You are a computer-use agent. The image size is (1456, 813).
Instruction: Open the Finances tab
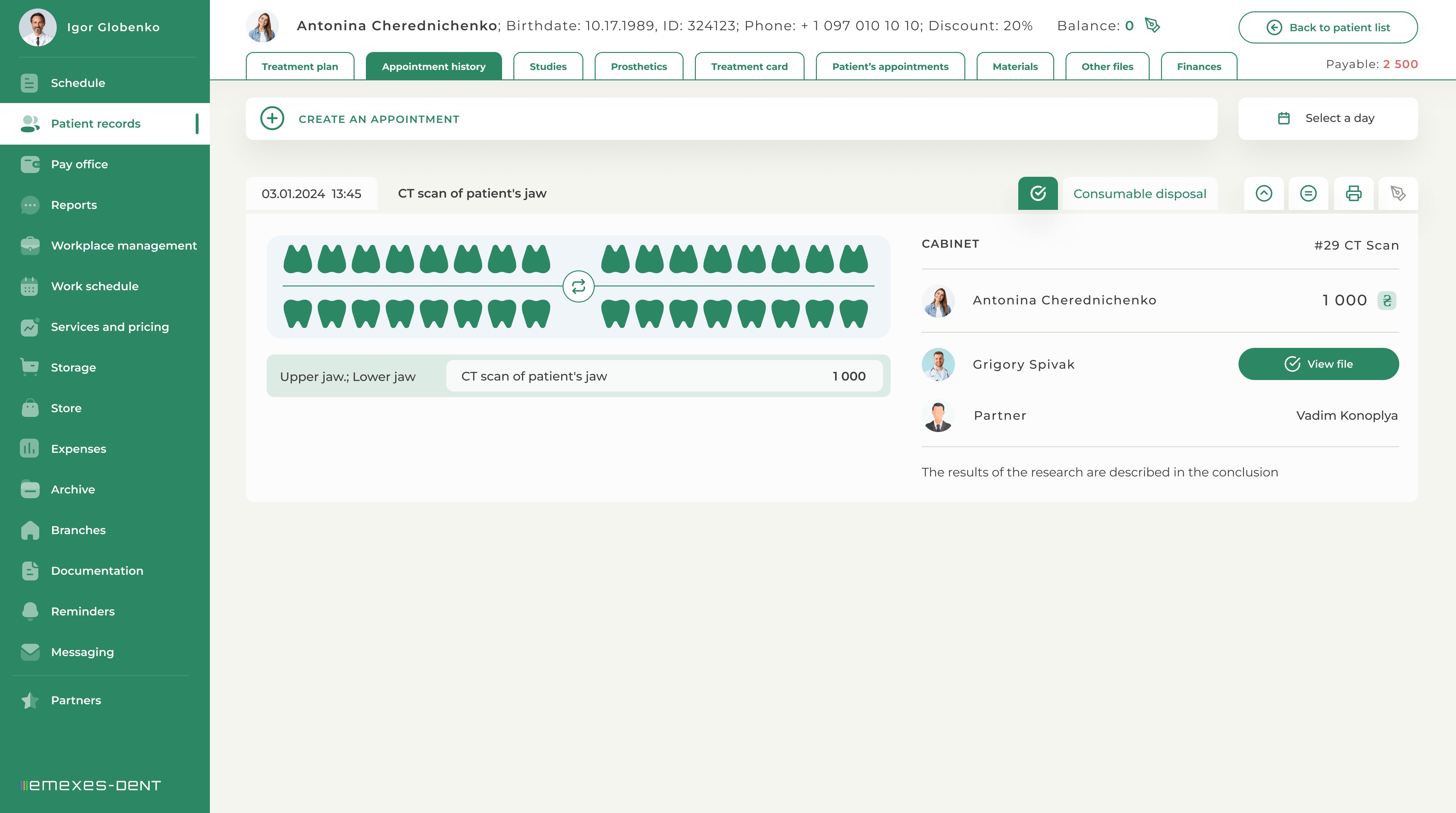[1198, 67]
